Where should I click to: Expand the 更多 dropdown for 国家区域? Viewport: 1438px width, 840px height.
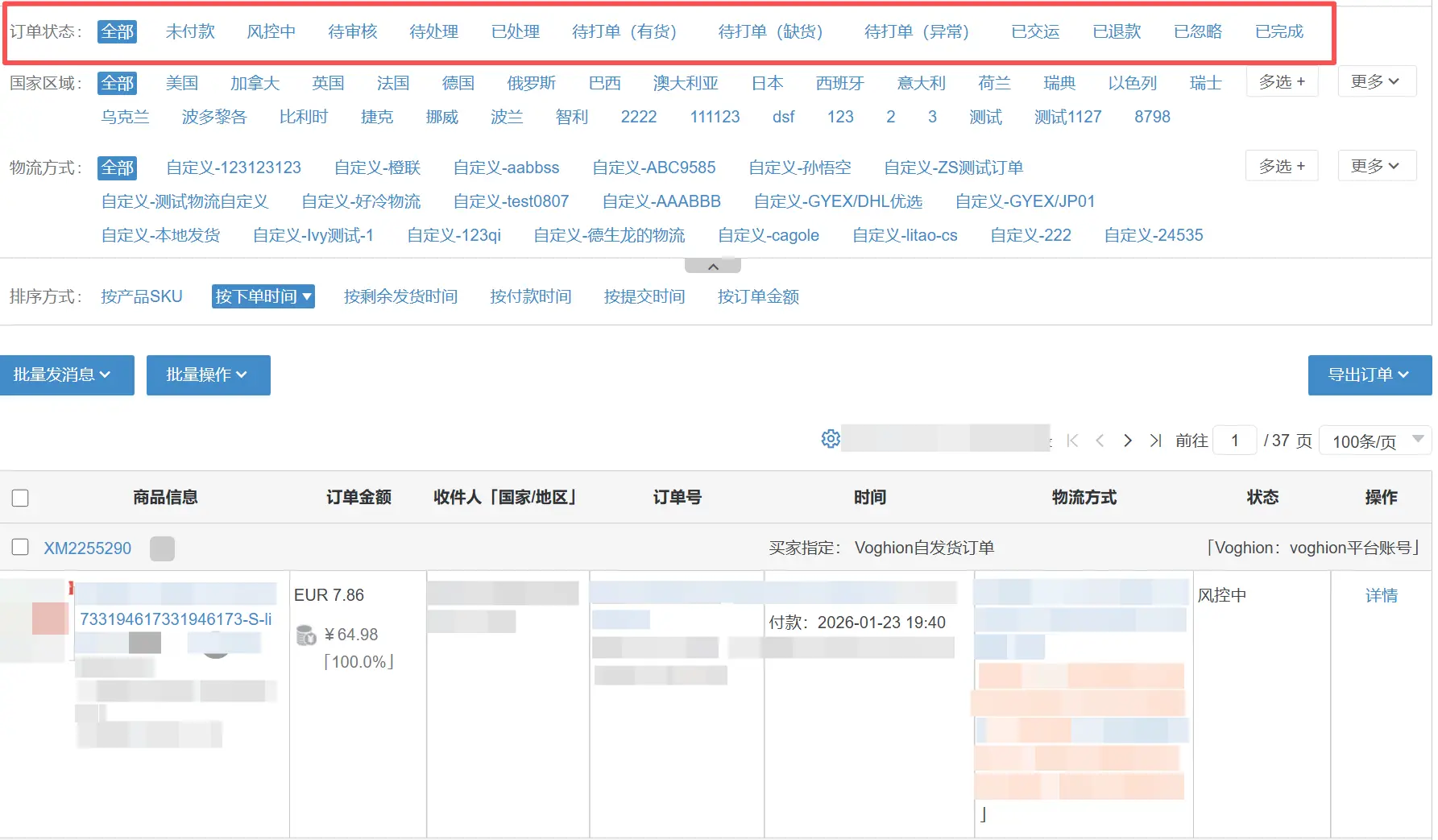[1376, 81]
